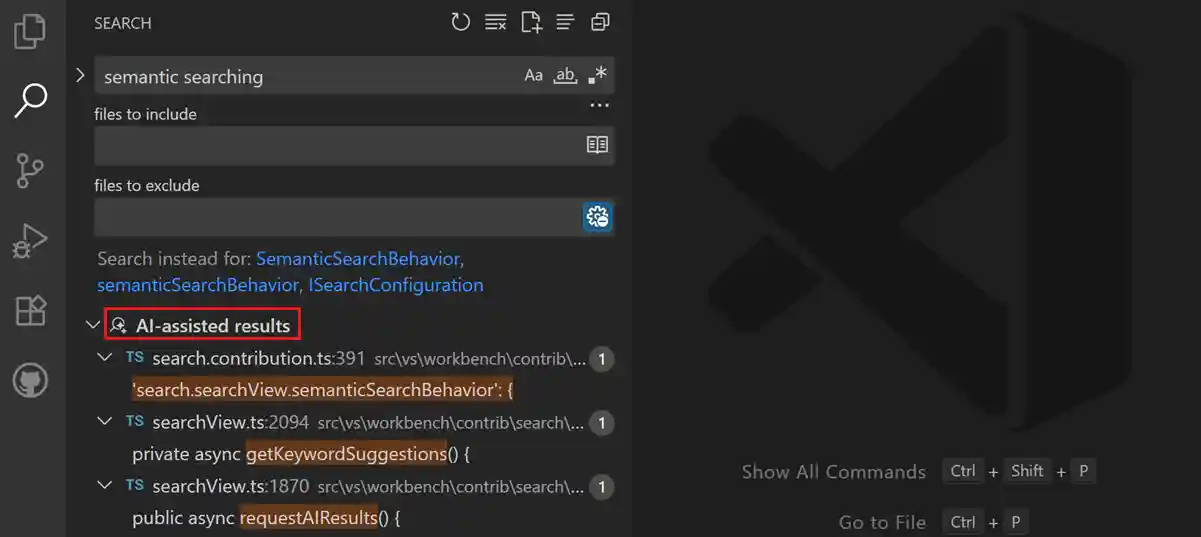1201x537 pixels.
Task: Open the search.contribution.ts:391 file result
Action: (x=260, y=358)
